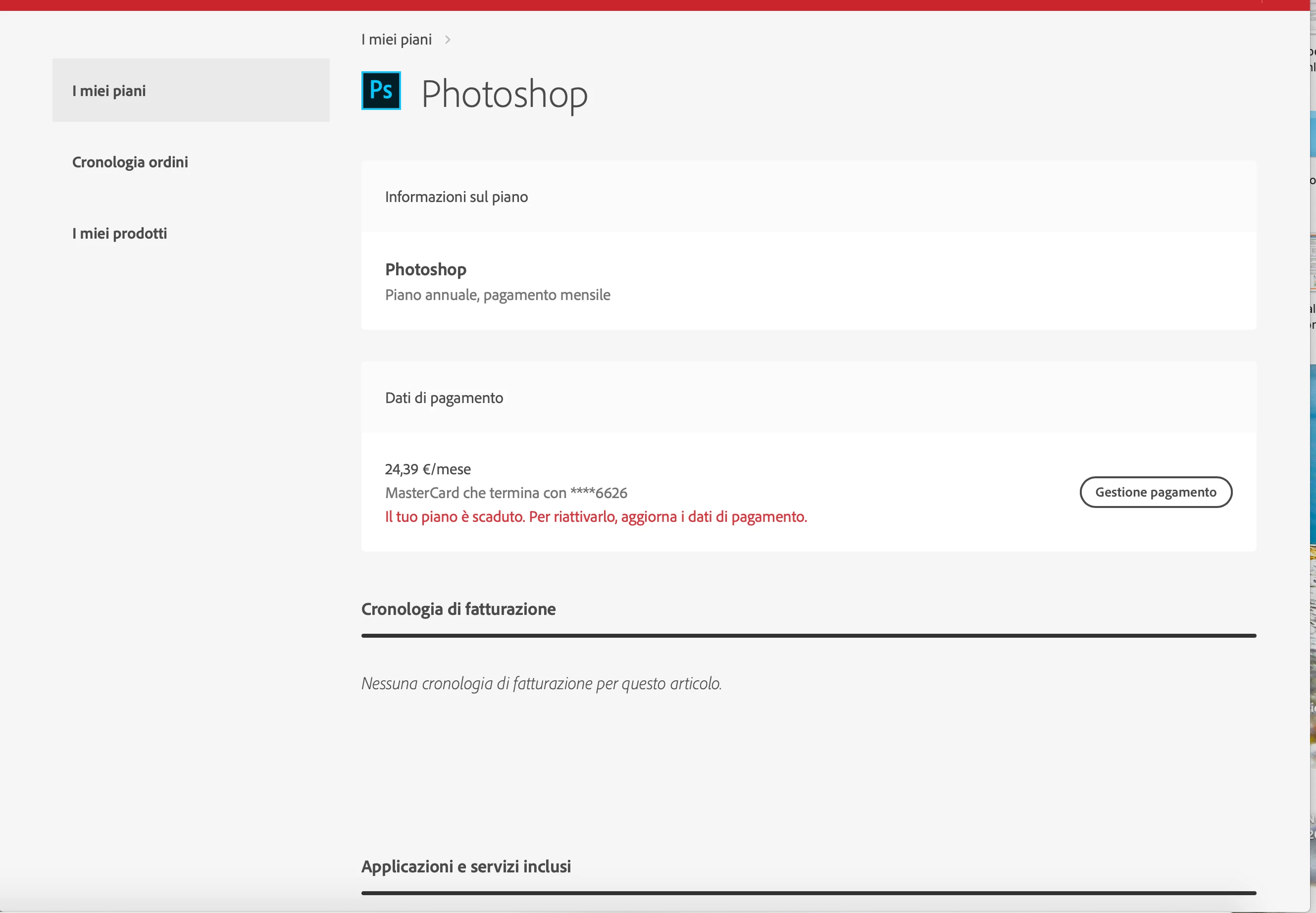The width and height of the screenshot is (1316, 913).
Task: Click the Nessuna cronologia di fatturazione message
Action: [541, 683]
